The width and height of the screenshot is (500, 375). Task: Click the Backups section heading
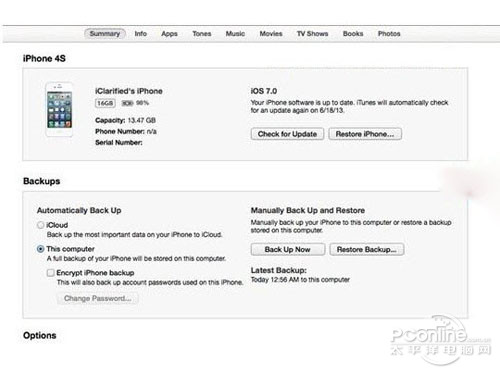(x=42, y=181)
